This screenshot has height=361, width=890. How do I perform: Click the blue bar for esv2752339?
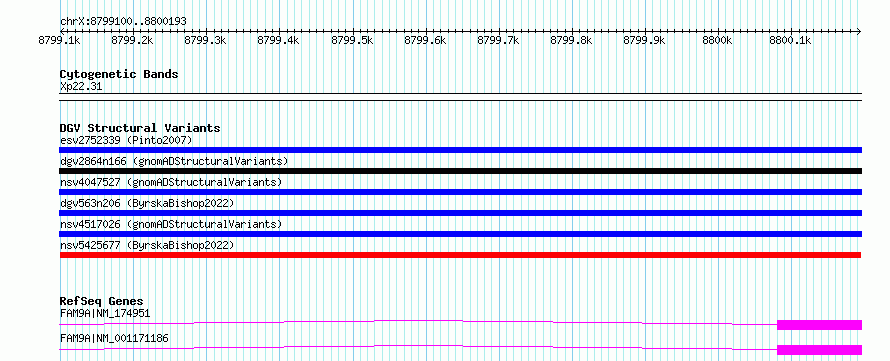460,150
